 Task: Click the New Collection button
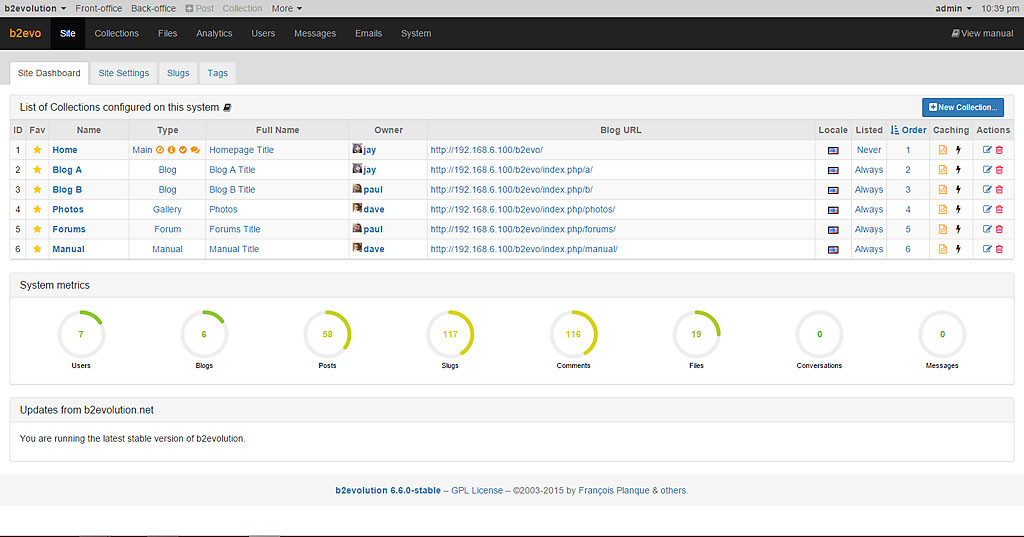962,107
